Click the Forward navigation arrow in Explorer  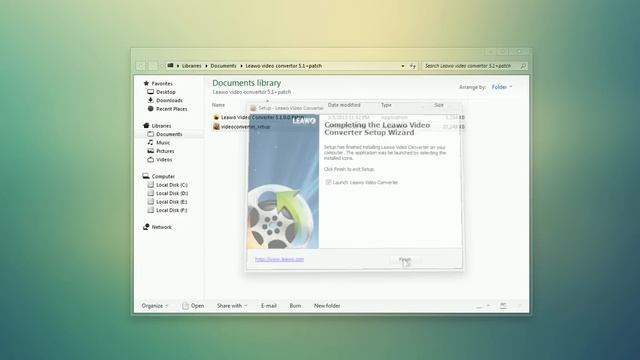(153, 66)
